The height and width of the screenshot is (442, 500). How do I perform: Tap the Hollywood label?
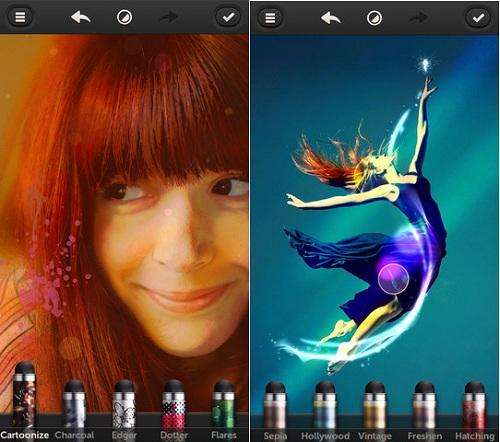(325, 436)
